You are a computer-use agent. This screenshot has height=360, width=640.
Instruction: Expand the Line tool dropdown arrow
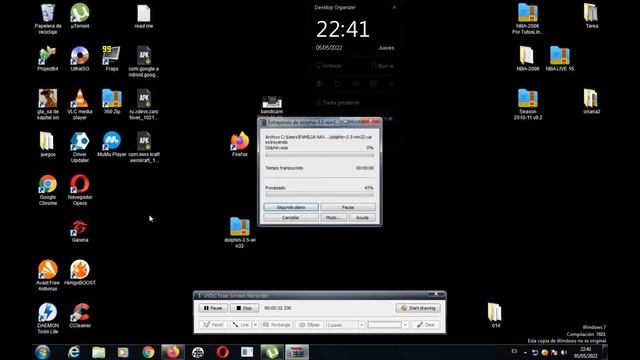[x=255, y=324]
